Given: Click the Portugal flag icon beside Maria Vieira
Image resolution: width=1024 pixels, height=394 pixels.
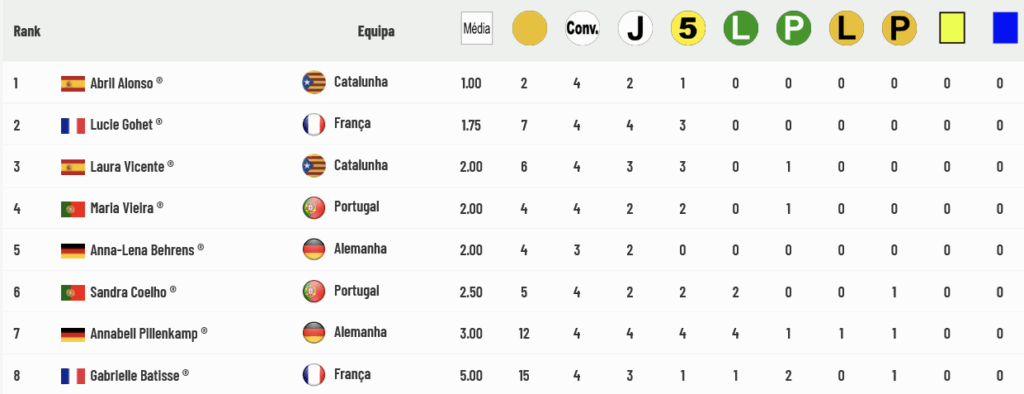Looking at the screenshot, I should point(72,209).
